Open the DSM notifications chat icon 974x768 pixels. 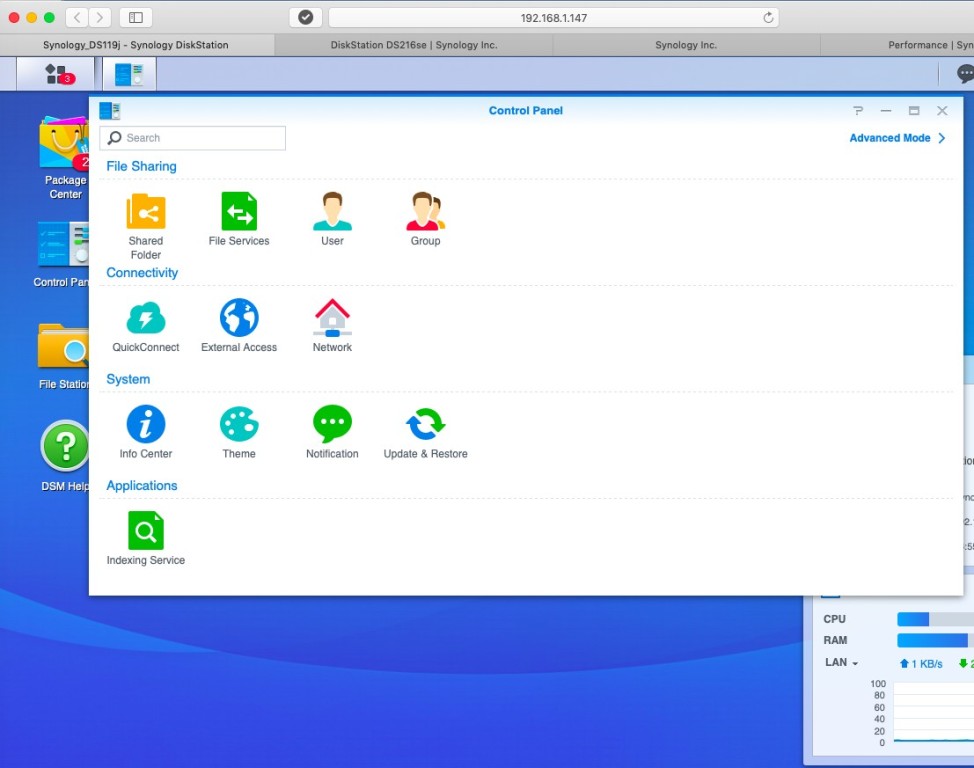coord(965,74)
